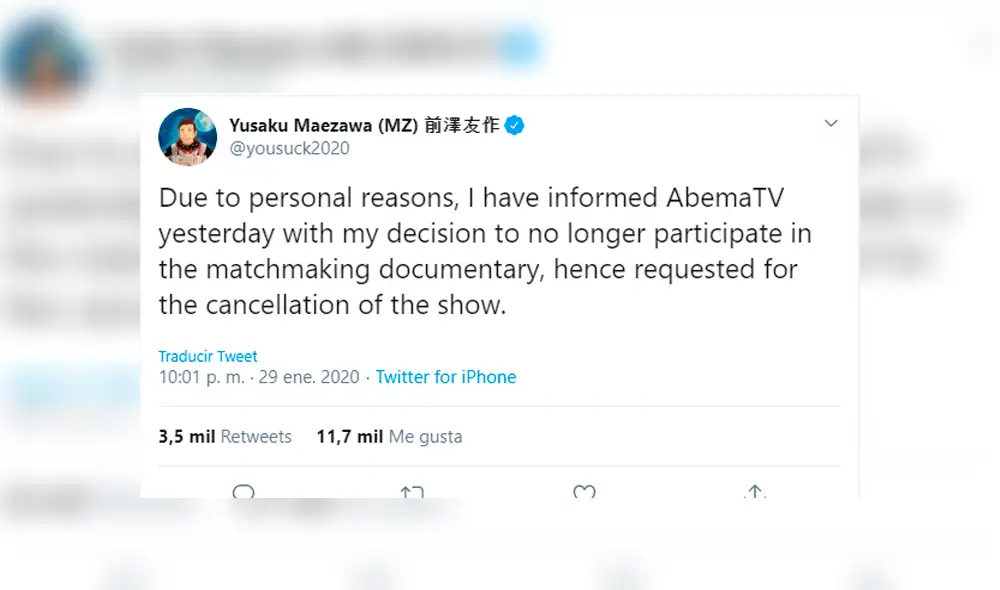View the 11,7 mil Me gusta list
This screenshot has height=590, width=1000.
click(x=389, y=437)
